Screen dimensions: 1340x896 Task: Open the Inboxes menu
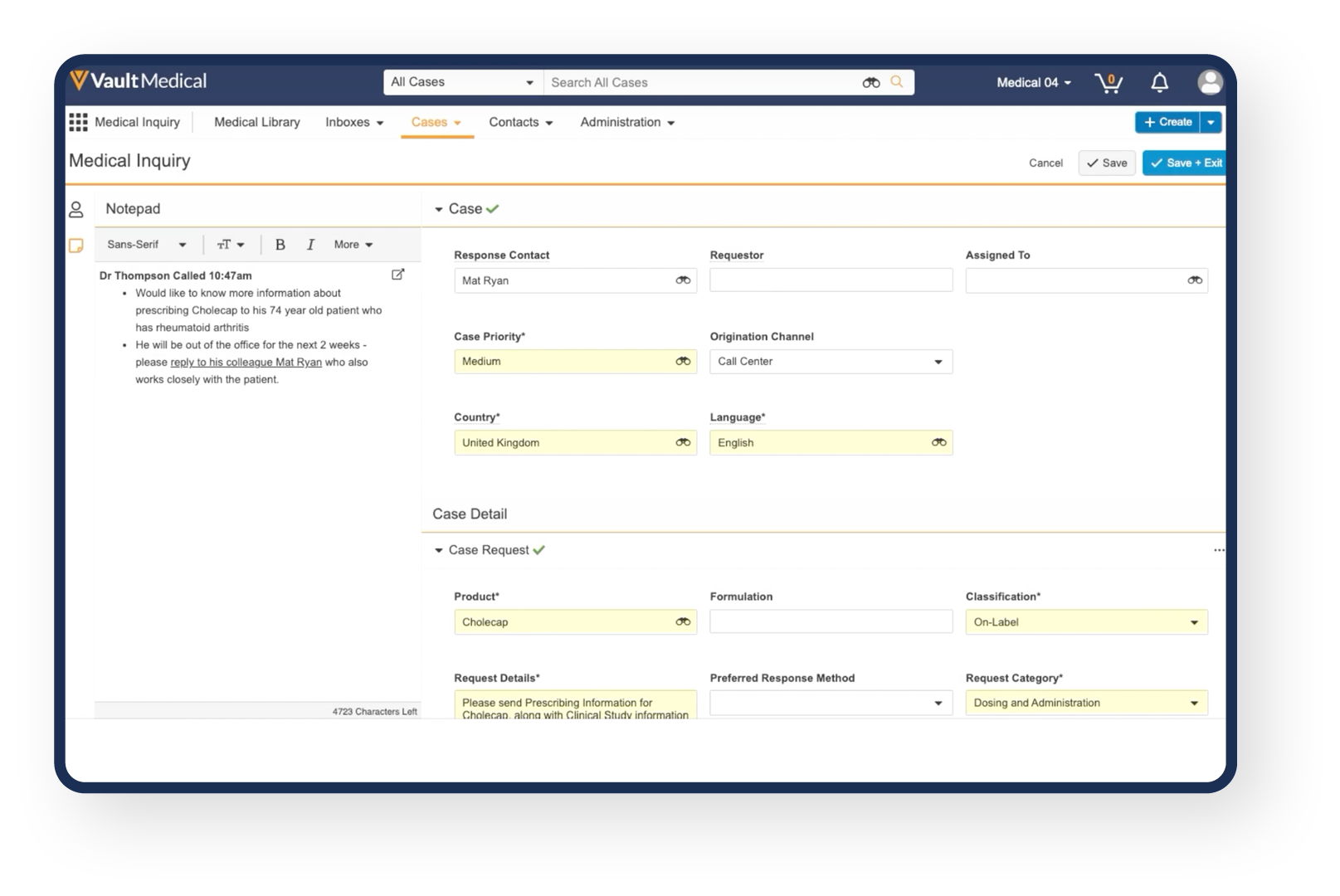coord(354,122)
